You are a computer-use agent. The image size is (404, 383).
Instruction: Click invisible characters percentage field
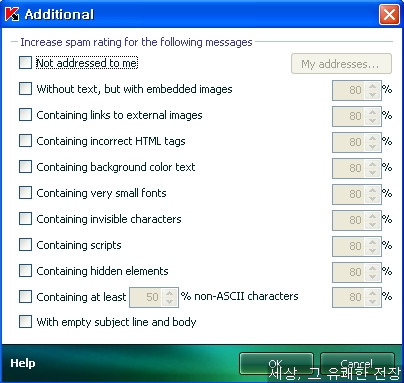coord(349,220)
